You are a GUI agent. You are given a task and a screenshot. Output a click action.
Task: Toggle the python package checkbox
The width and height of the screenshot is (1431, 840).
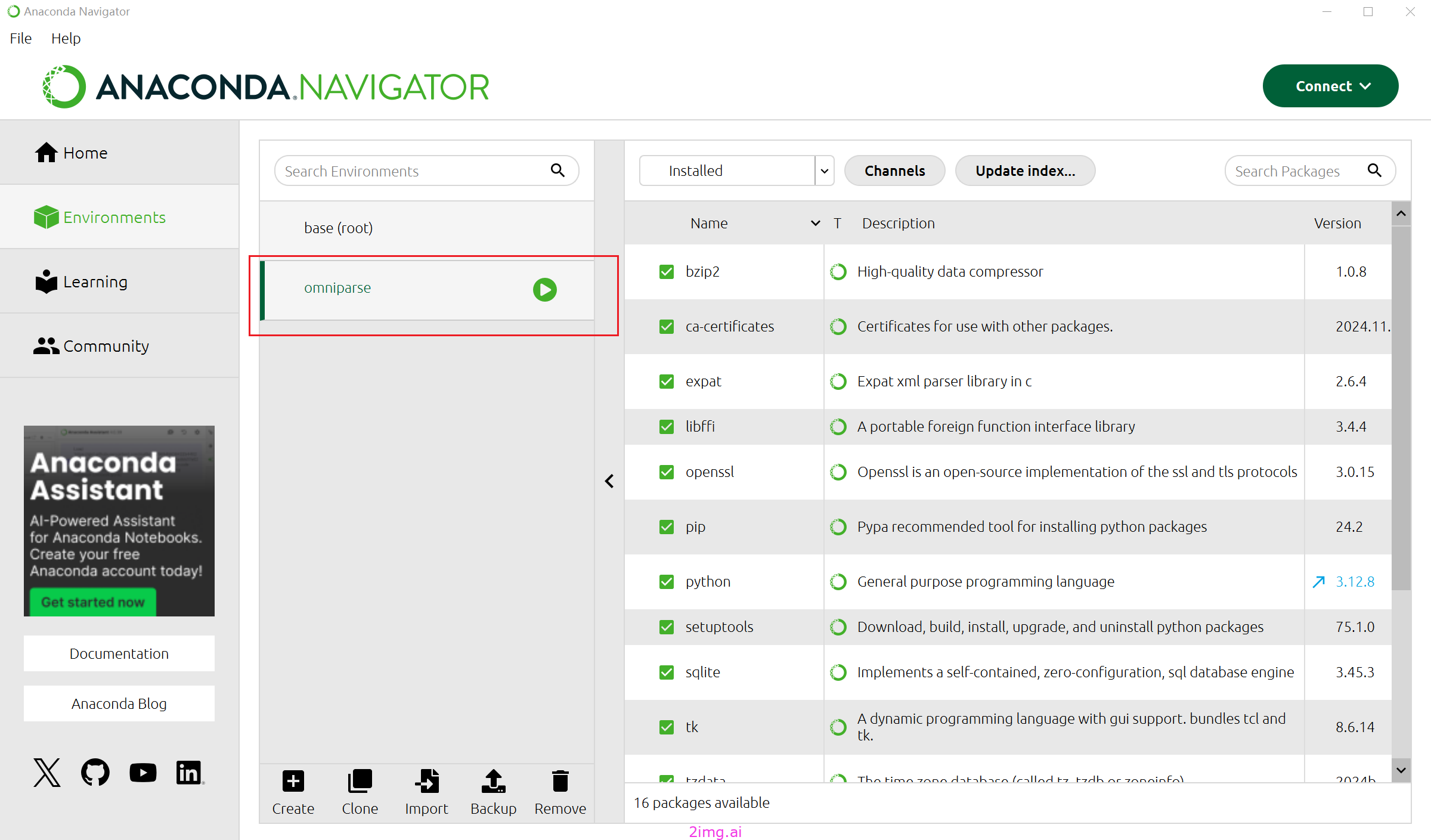[667, 582]
